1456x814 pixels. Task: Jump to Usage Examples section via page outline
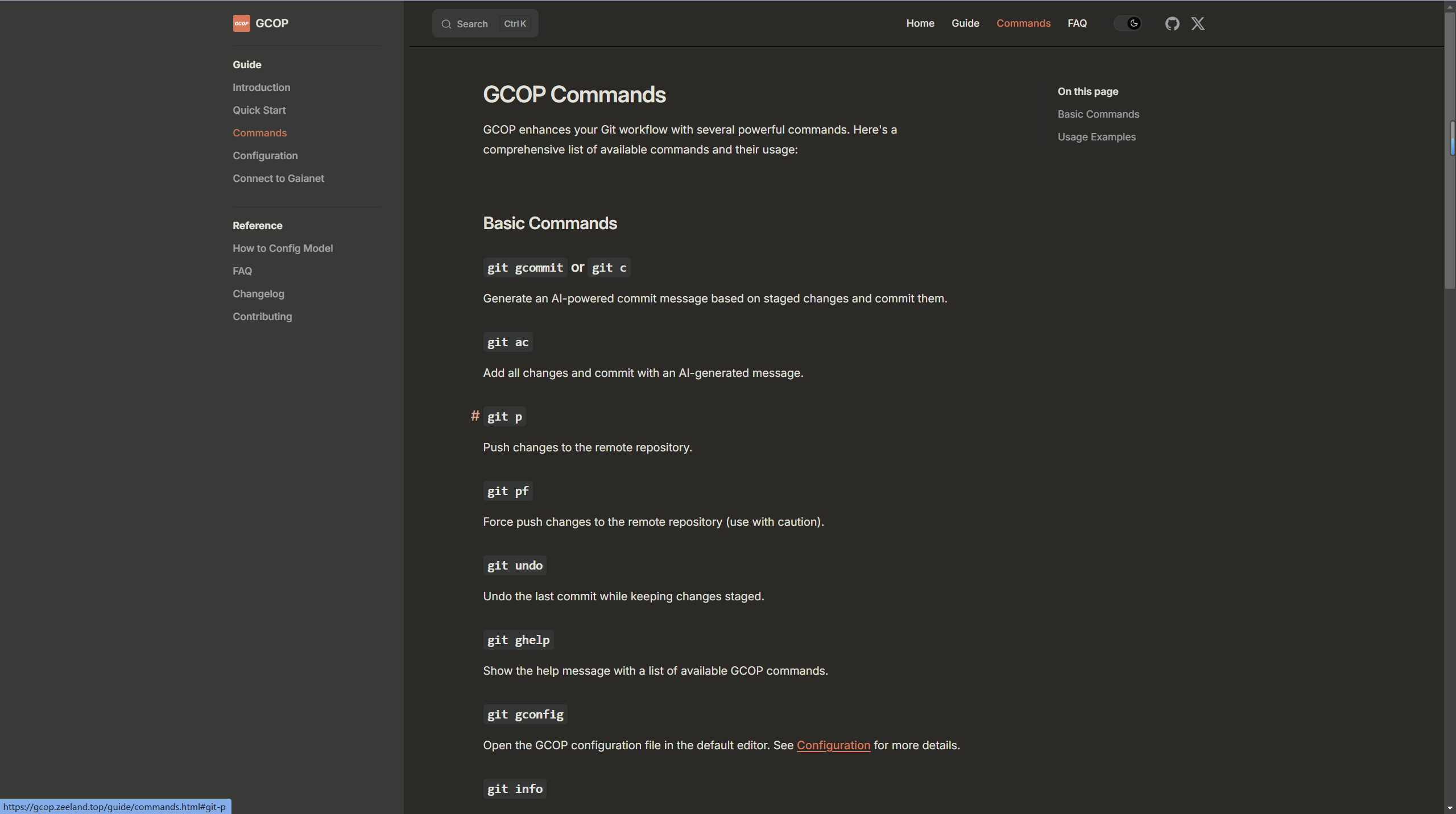(x=1097, y=136)
